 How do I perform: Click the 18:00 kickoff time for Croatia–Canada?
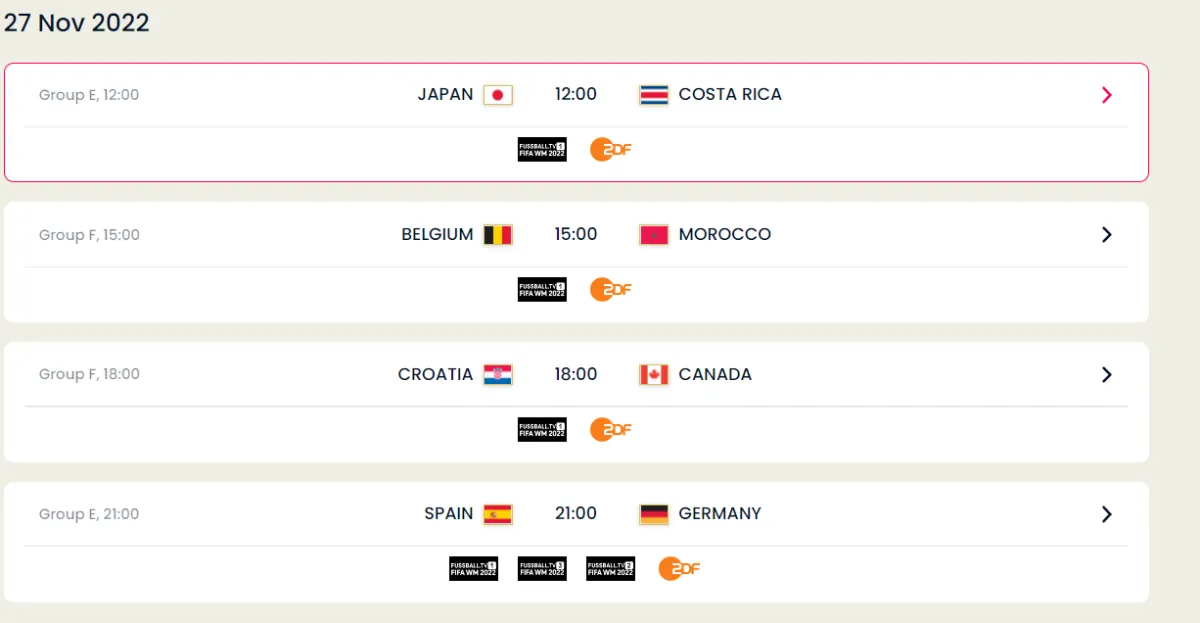pos(576,375)
